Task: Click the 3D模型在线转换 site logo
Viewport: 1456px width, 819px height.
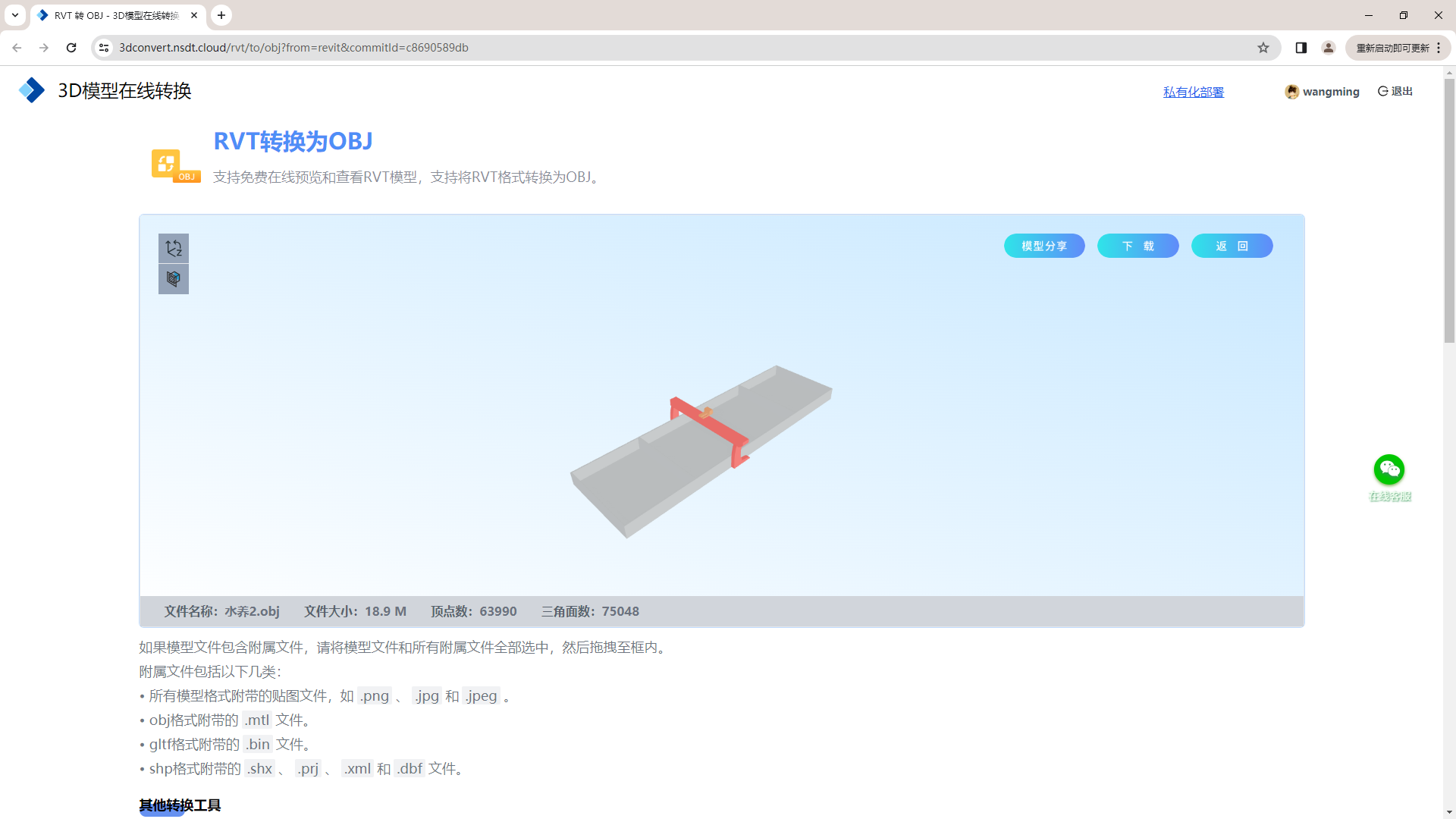Action: coord(32,89)
